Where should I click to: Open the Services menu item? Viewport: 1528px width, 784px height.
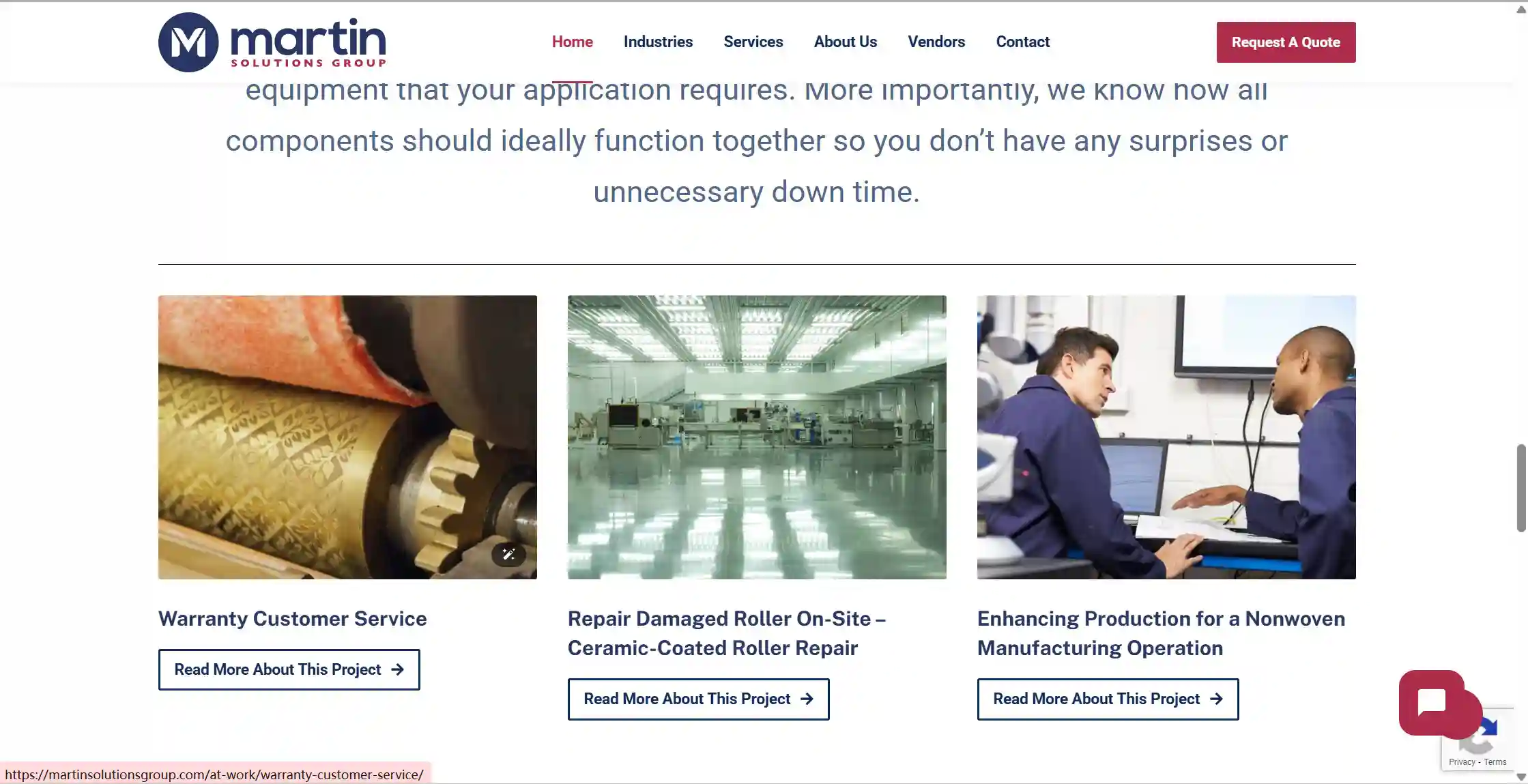pos(753,42)
